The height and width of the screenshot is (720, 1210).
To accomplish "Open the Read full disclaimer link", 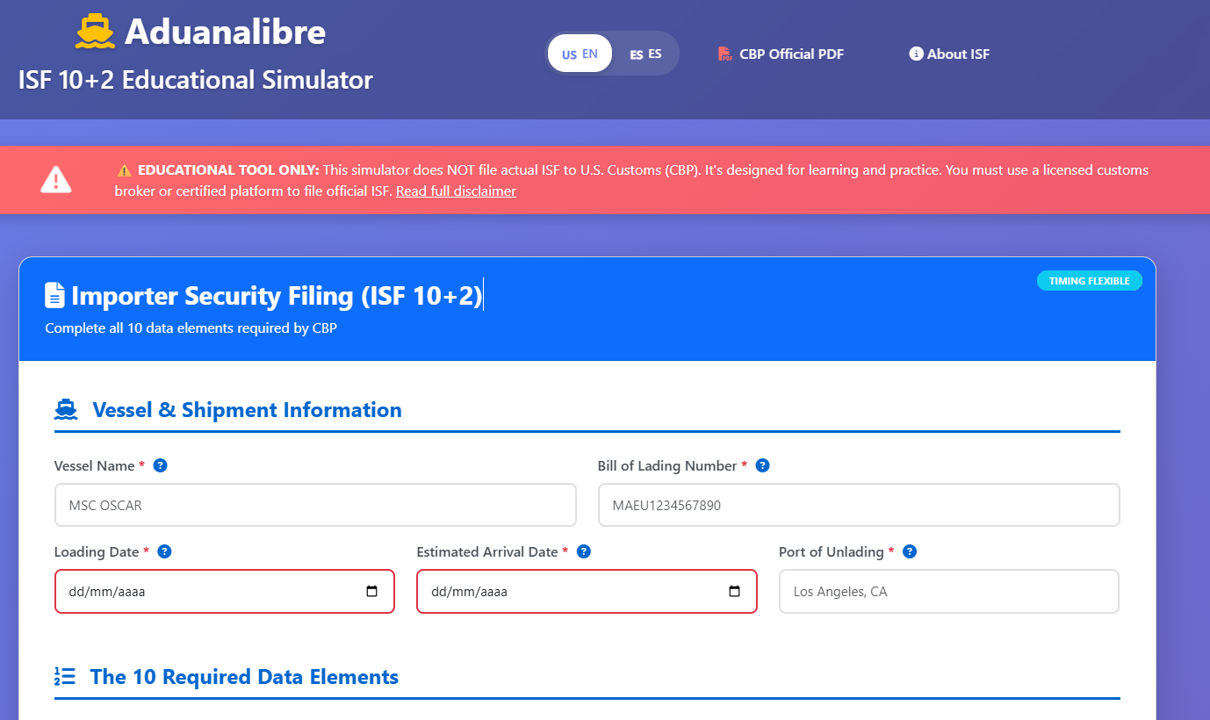I will (x=456, y=191).
